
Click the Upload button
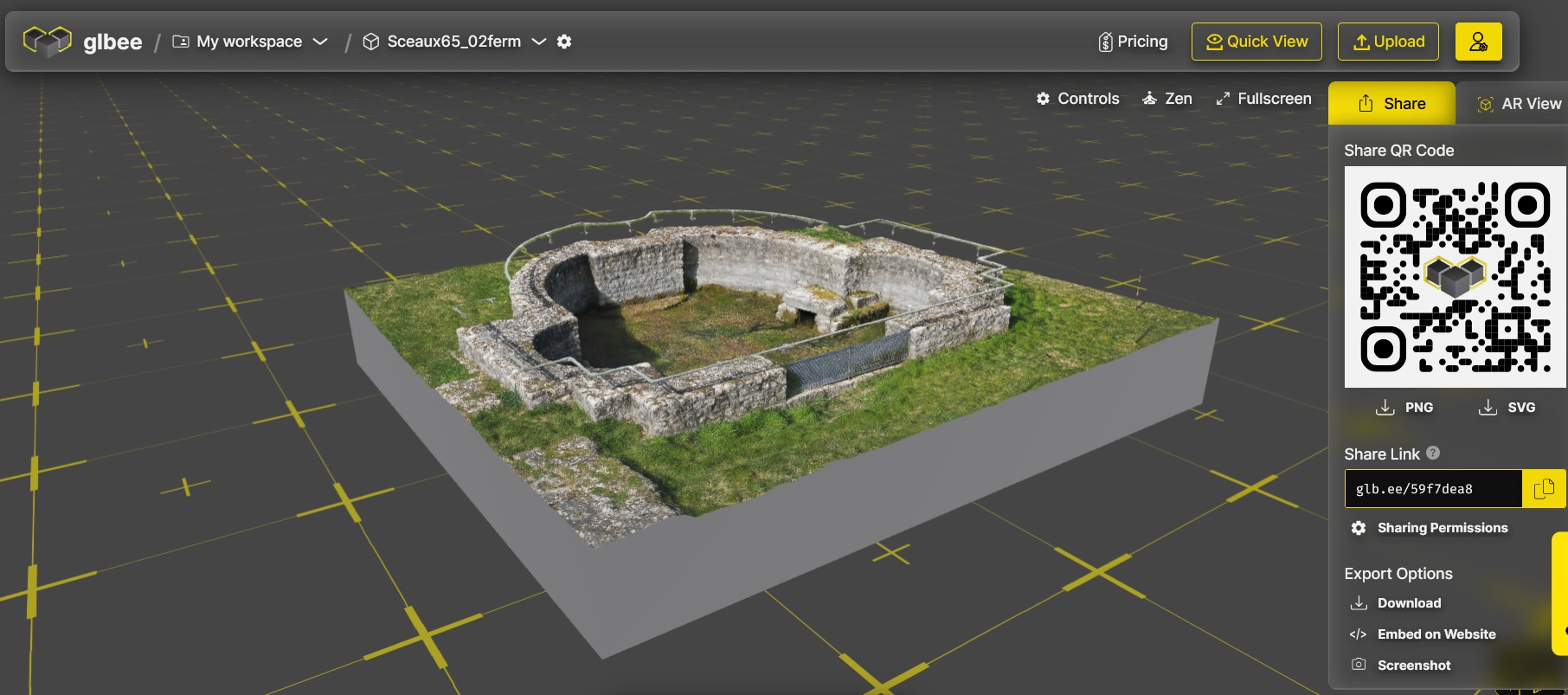coord(1388,42)
